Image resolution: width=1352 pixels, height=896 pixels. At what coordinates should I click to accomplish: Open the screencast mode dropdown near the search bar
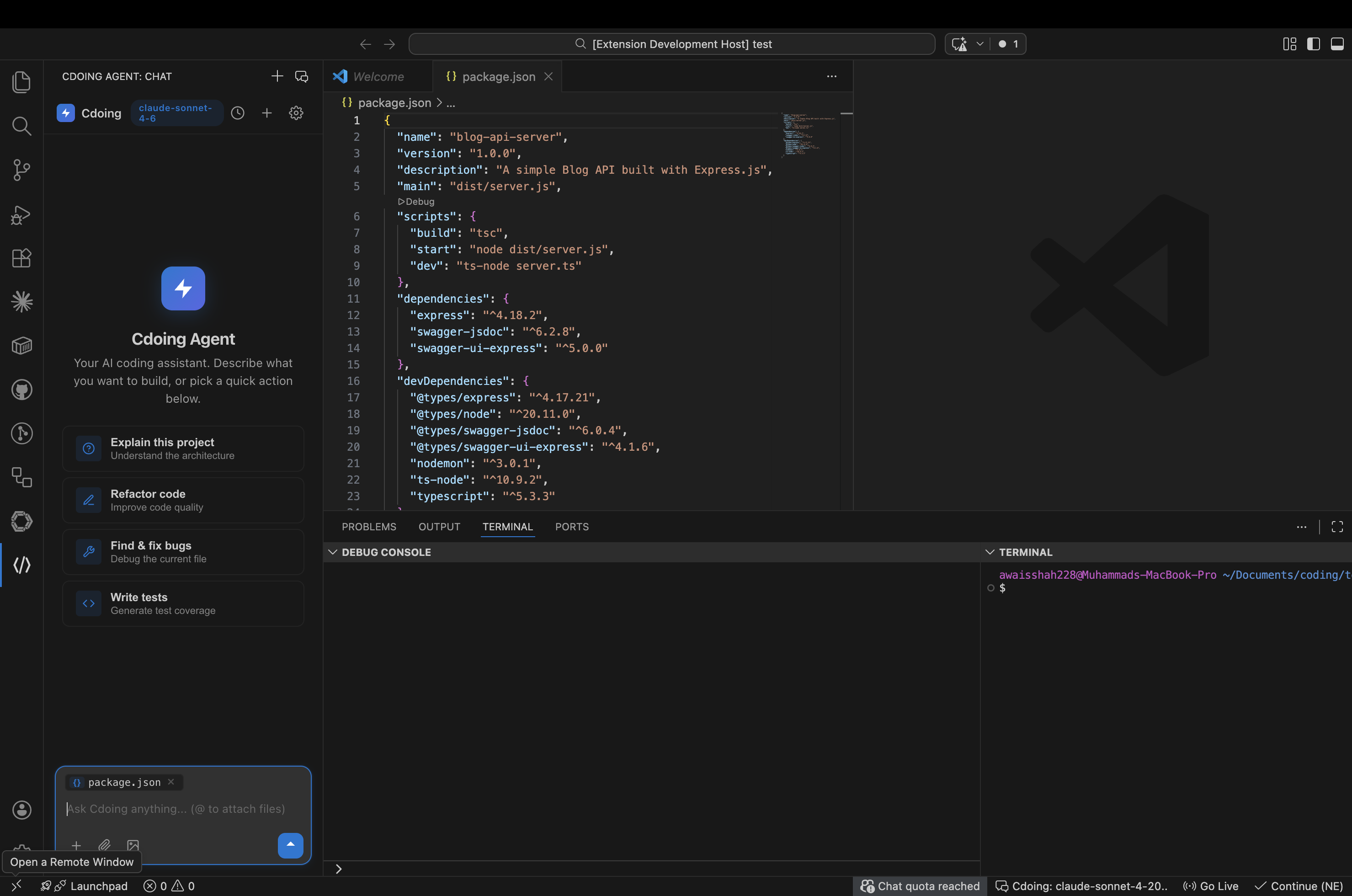pos(979,43)
